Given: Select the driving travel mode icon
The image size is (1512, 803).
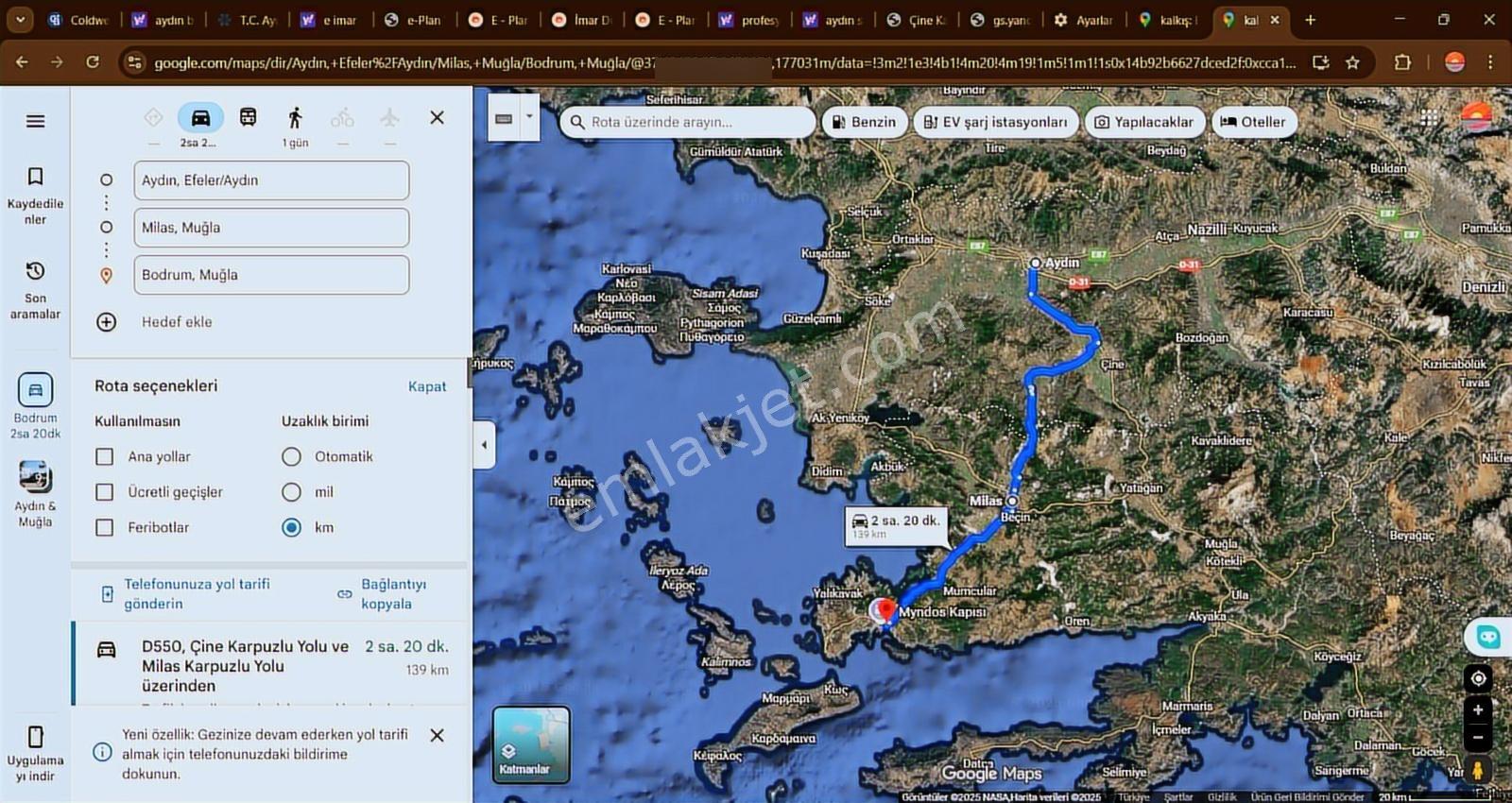Looking at the screenshot, I should pos(200,117).
